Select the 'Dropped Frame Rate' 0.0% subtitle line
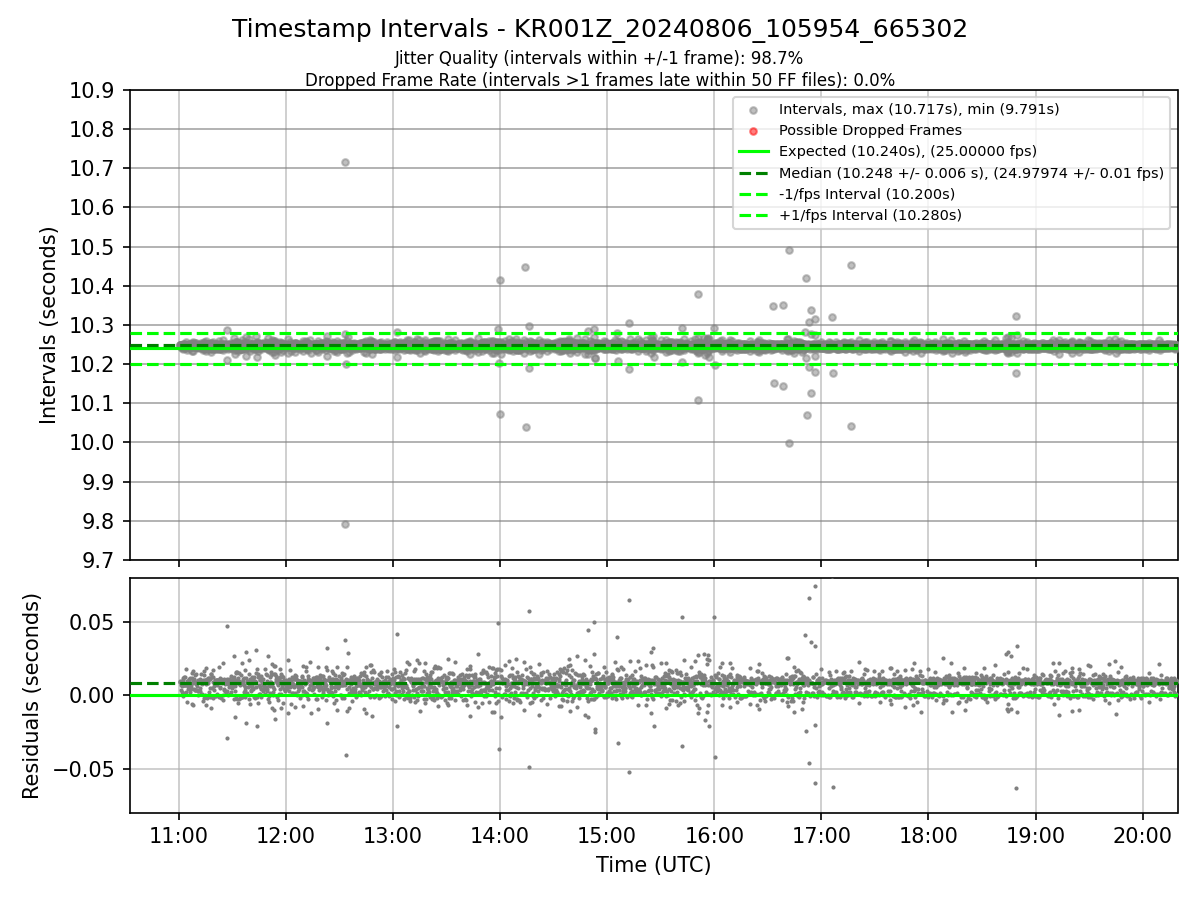The image size is (1200, 900). (600, 79)
